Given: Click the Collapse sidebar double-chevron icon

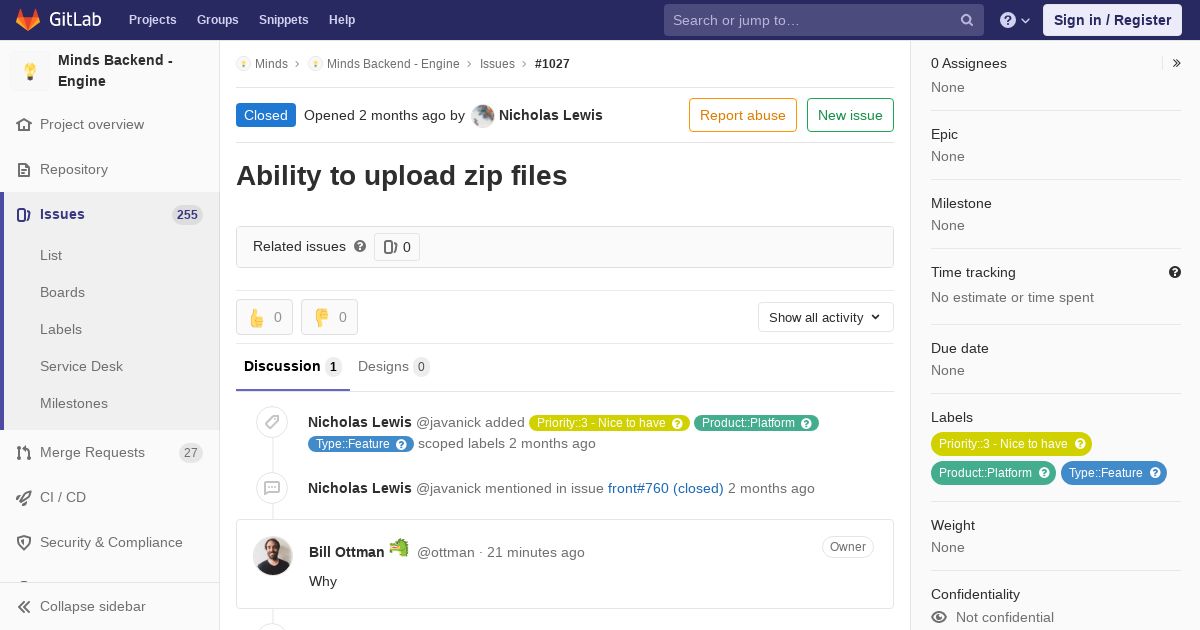Looking at the screenshot, I should [x=24, y=607].
